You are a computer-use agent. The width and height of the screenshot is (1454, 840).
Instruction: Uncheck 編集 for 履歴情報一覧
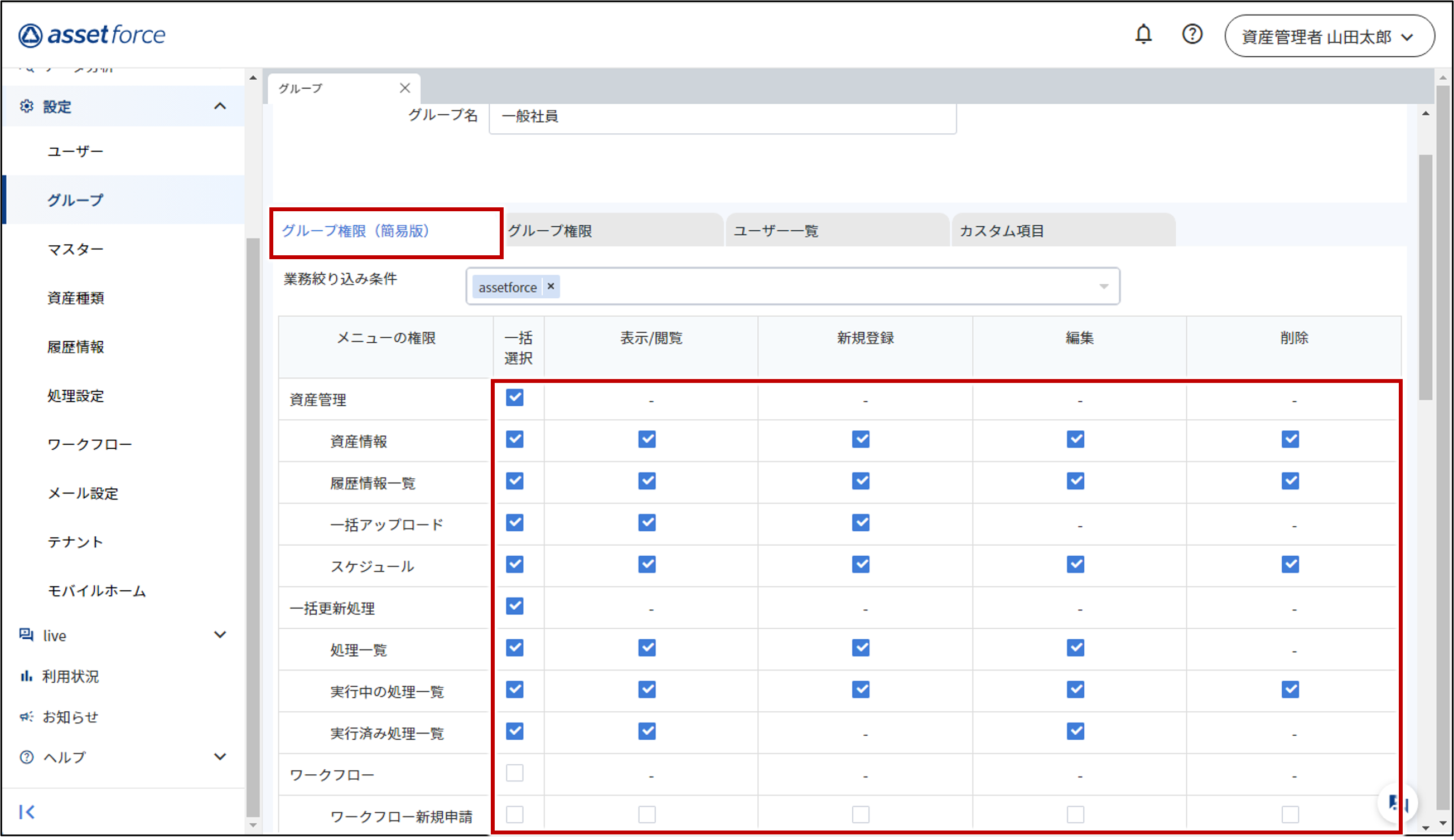1075,481
